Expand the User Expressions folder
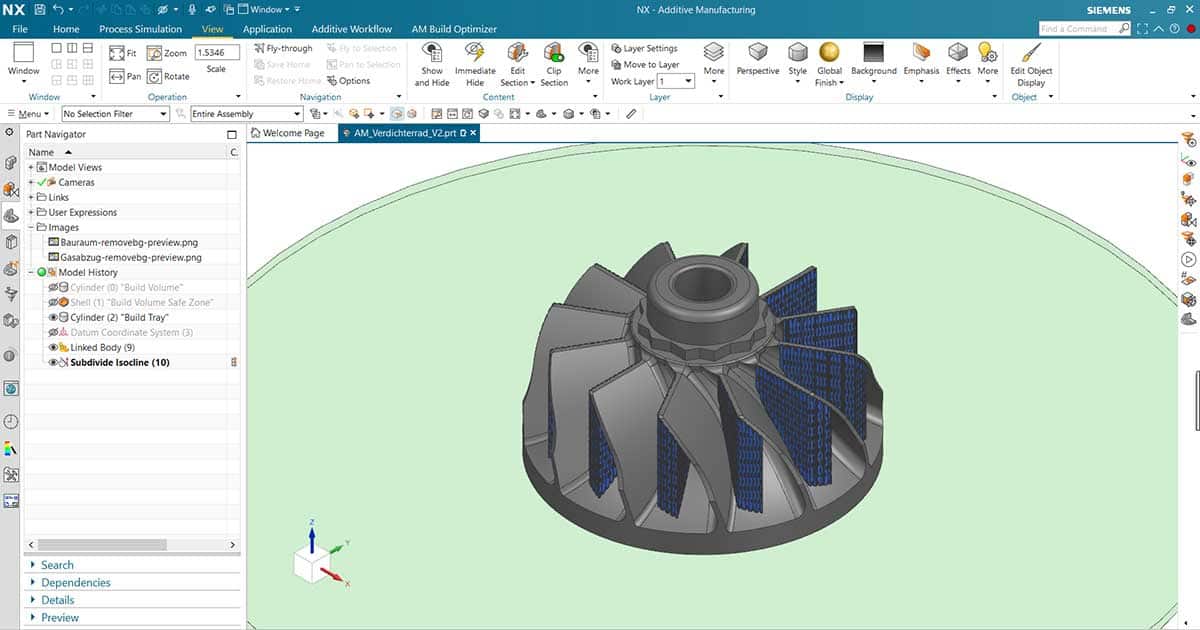Viewport: 1200px width, 630px height. coord(31,212)
